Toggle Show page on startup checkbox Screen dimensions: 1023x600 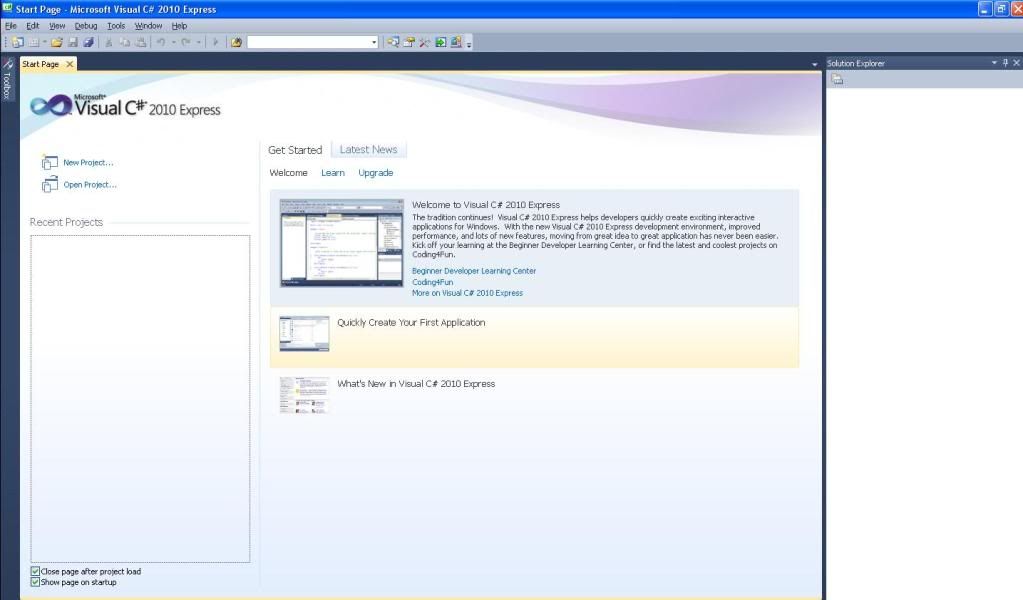tap(35, 582)
